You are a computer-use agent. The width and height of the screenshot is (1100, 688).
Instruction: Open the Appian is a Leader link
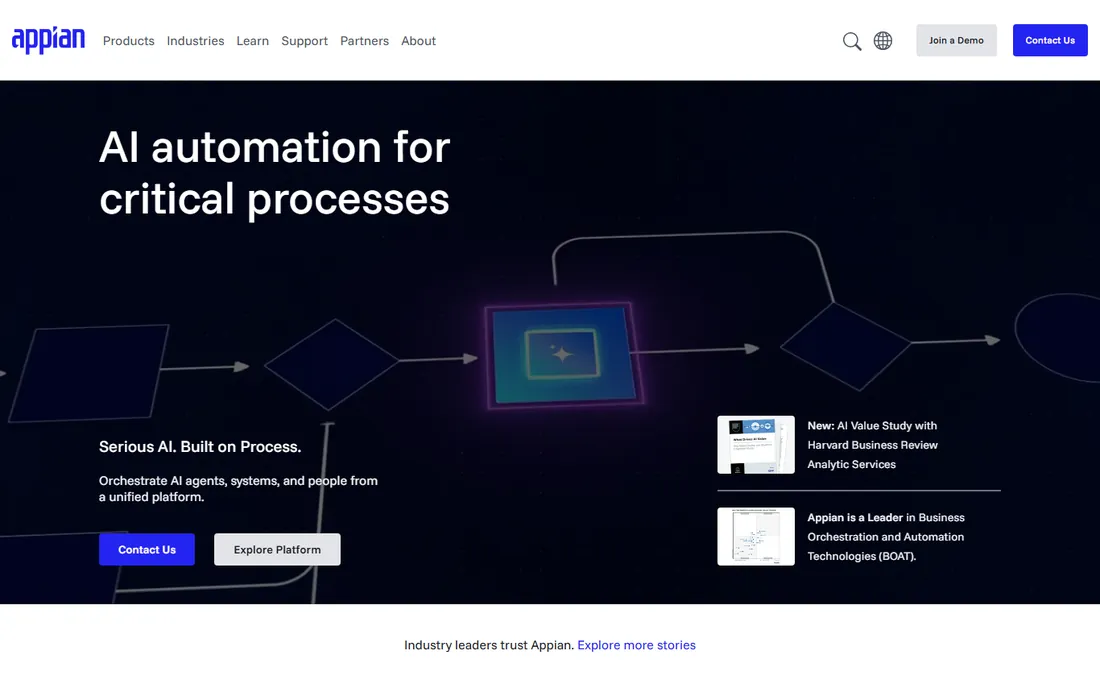pyautogui.click(x=886, y=537)
